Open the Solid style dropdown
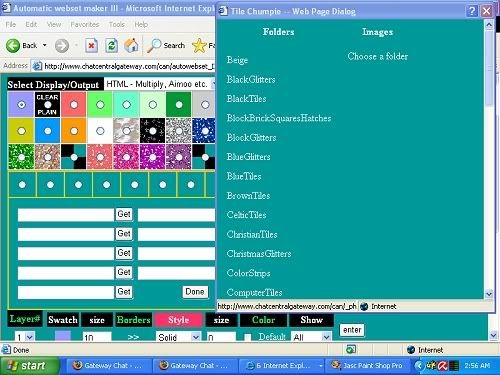The width and height of the screenshot is (500, 375). [x=179, y=337]
